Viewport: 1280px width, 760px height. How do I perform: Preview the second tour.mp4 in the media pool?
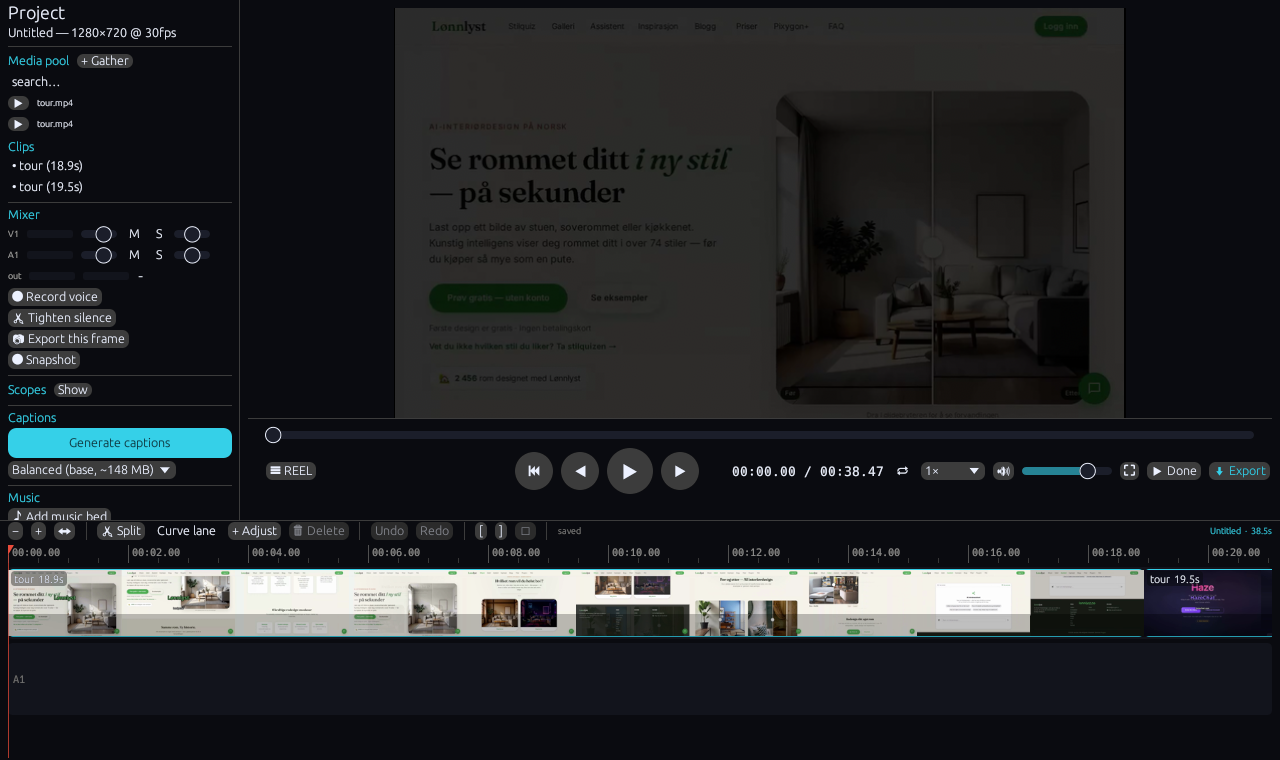click(18, 124)
